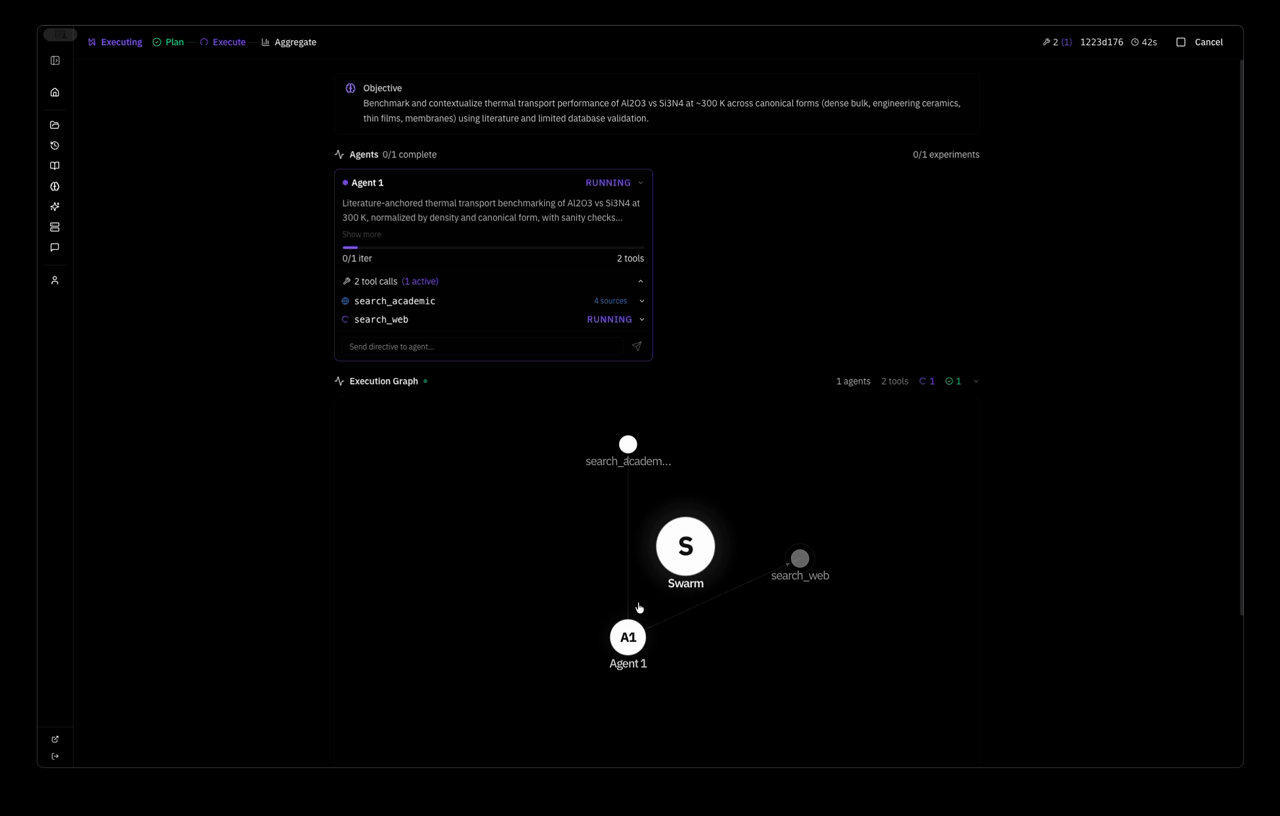Expand the running search_web tool call

click(642, 320)
